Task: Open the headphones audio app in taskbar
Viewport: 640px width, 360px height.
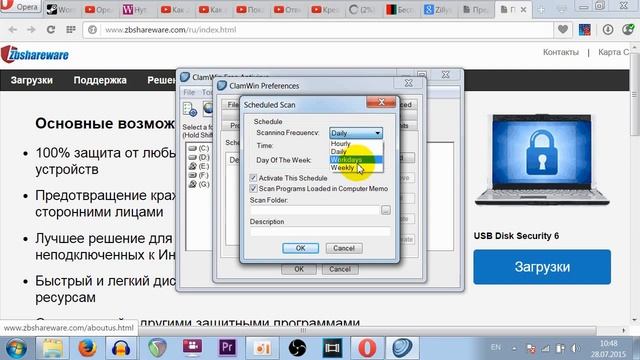Action: pos(121,348)
